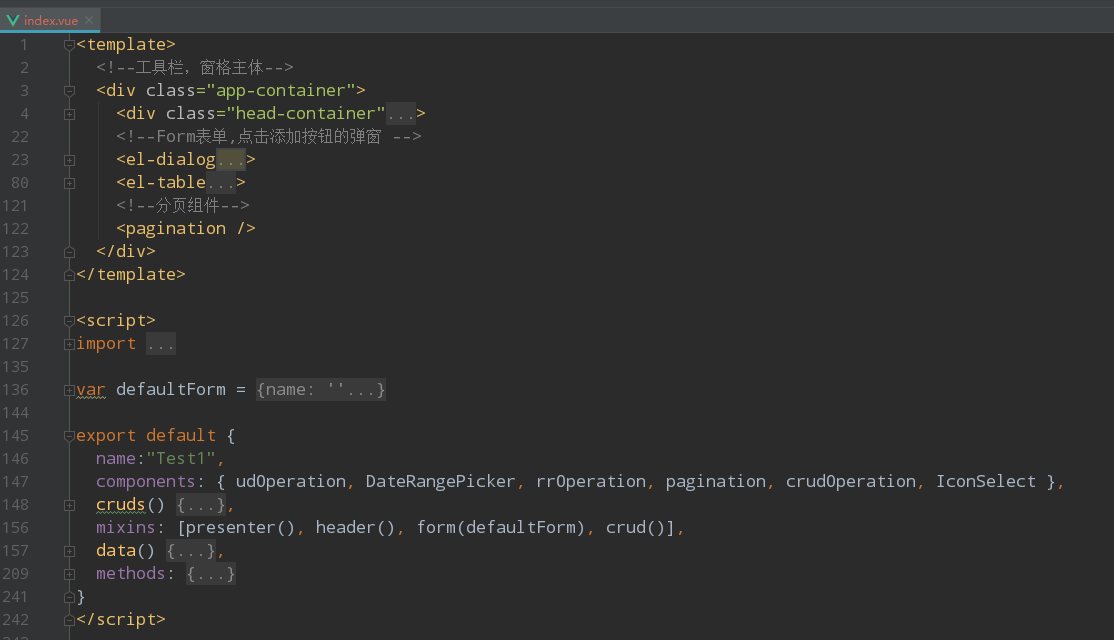Click the folded {...} after cruds()
The width and height of the screenshot is (1114, 640).
201,505
